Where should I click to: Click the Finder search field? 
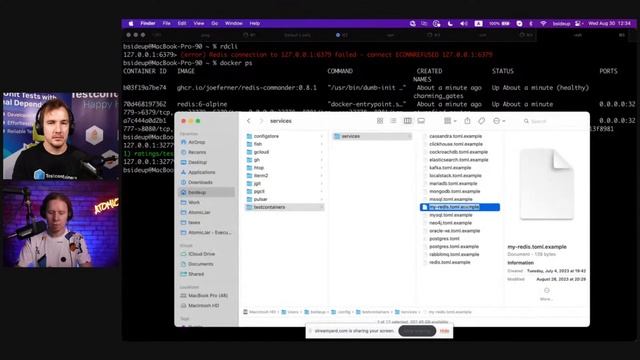click(x=553, y=121)
